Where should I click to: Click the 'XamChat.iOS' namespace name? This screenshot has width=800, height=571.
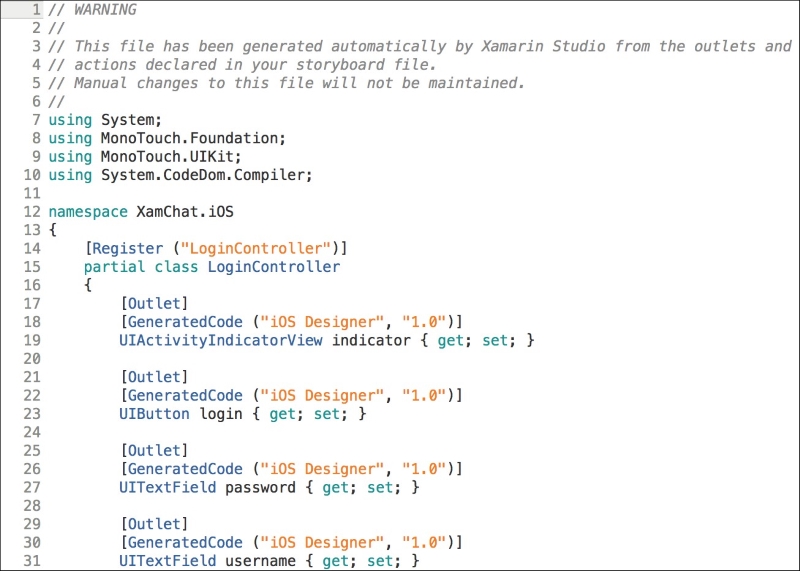pos(185,212)
